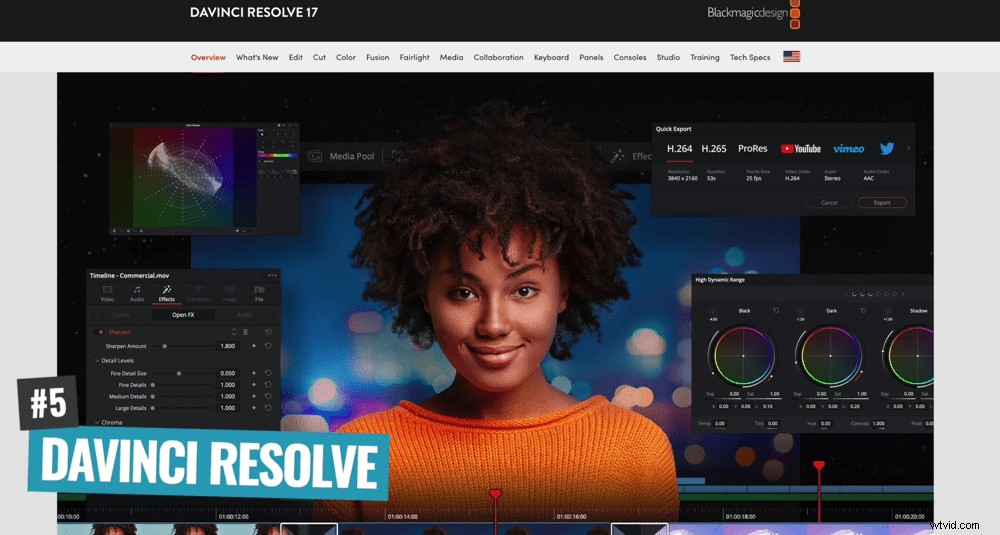The image size is (1000, 535).
Task: Click the Export button in Quick Export
Action: (x=882, y=203)
